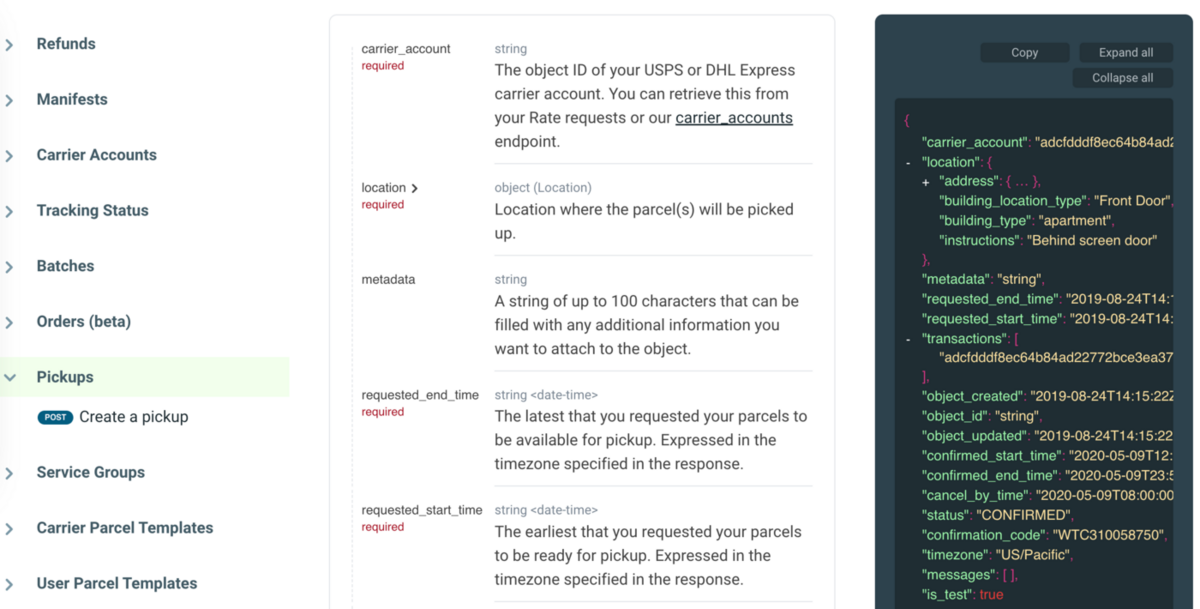Click the collapsed address ellipsis
The height and width of the screenshot is (609, 1200).
coord(1022,182)
